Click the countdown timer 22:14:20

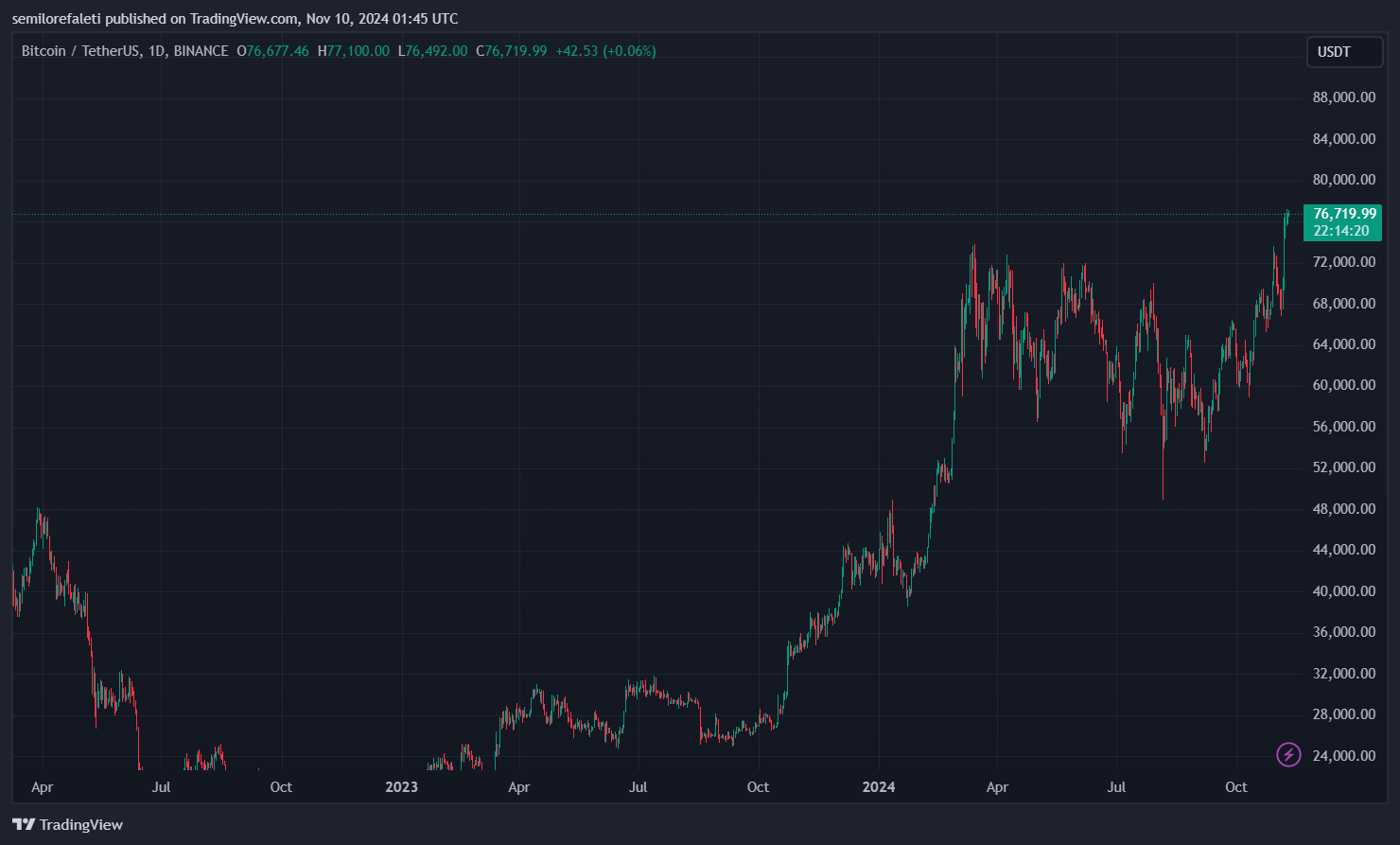(x=1341, y=231)
